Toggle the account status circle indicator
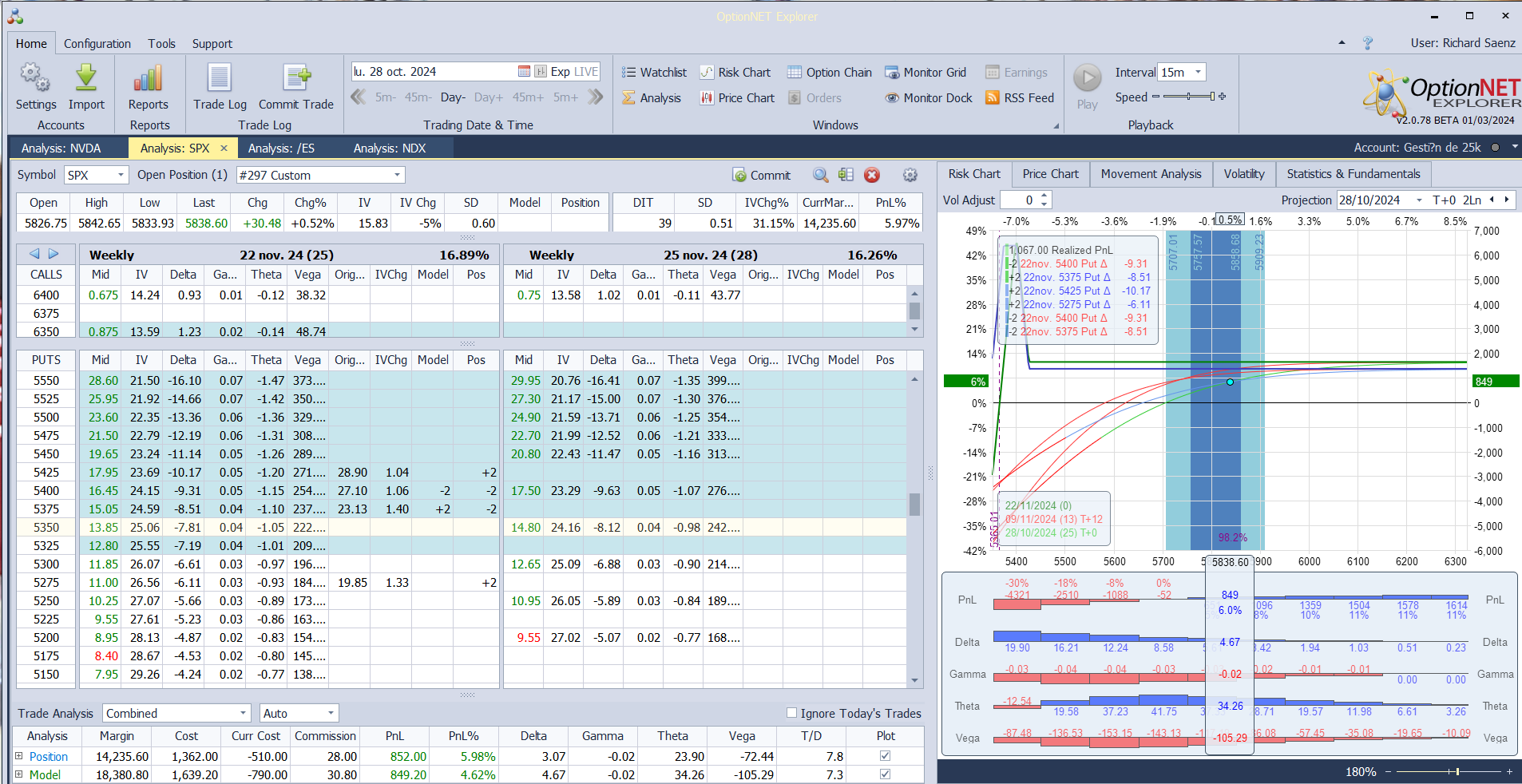The width and height of the screenshot is (1522, 784). pyautogui.click(x=1495, y=148)
